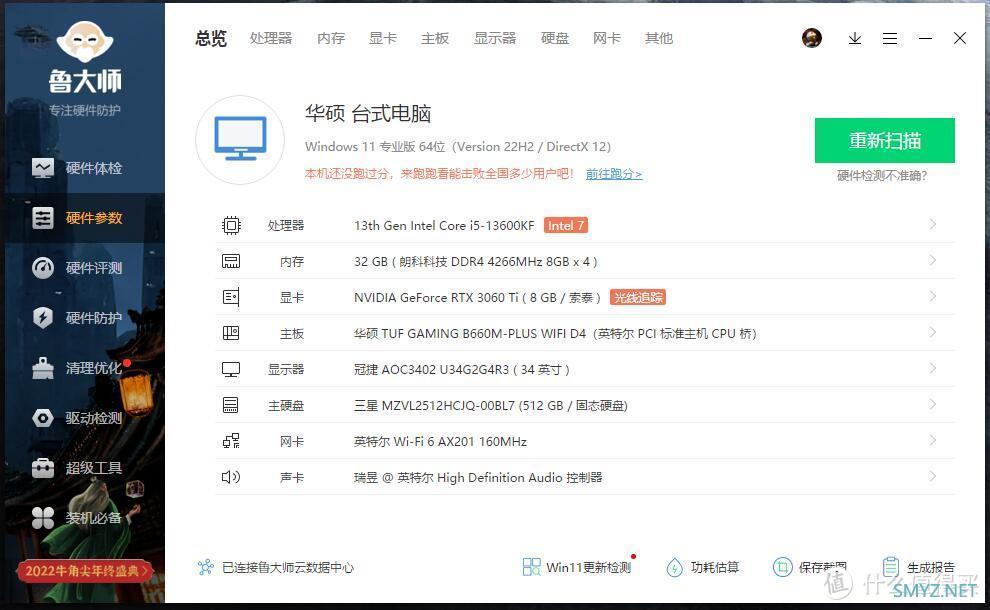Click the TUF GAMING B660M-PLUS text
This screenshot has height=610, width=990.
tap(555, 333)
